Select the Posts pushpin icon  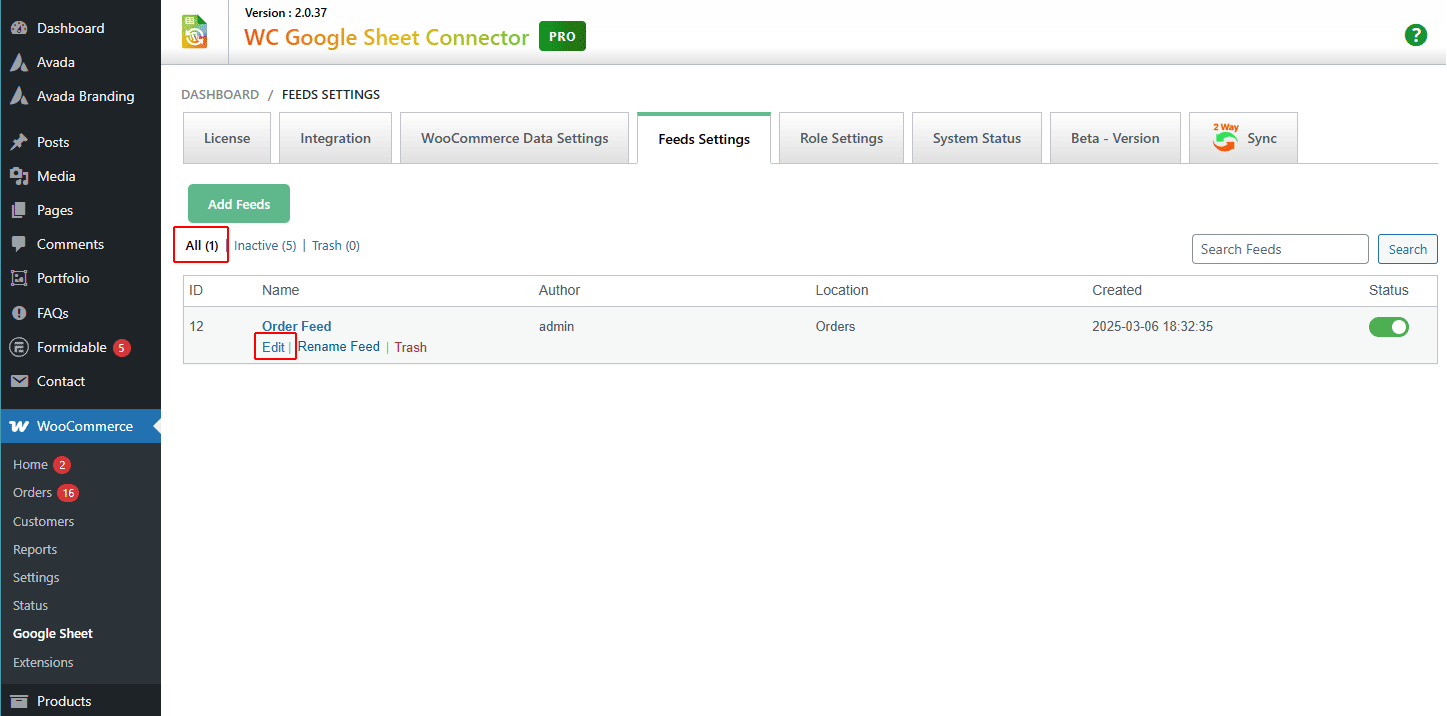[18, 141]
